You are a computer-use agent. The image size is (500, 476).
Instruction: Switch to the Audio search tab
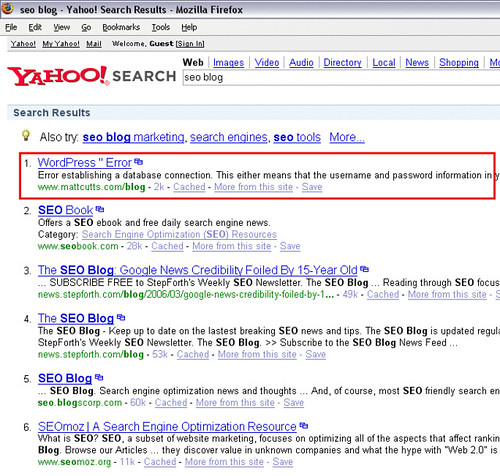point(301,62)
